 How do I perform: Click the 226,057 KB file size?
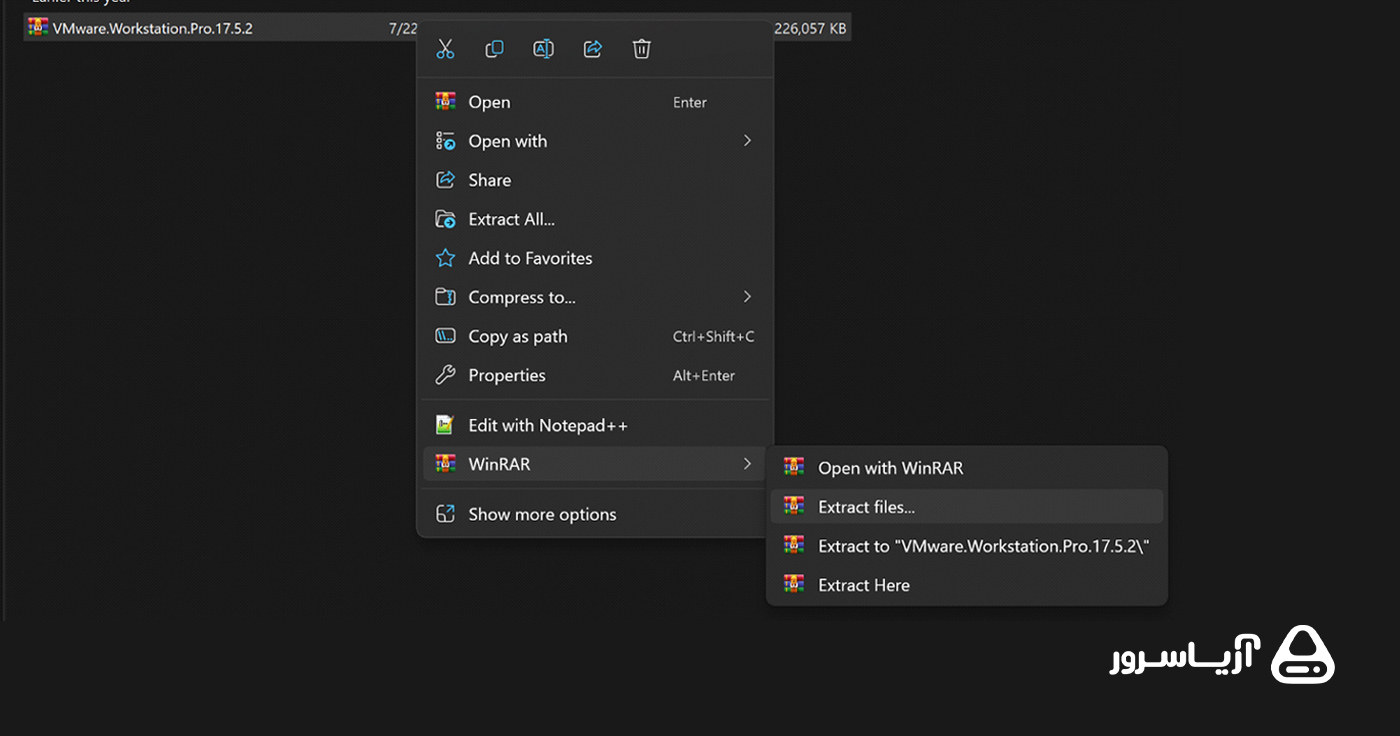pyautogui.click(x=810, y=28)
